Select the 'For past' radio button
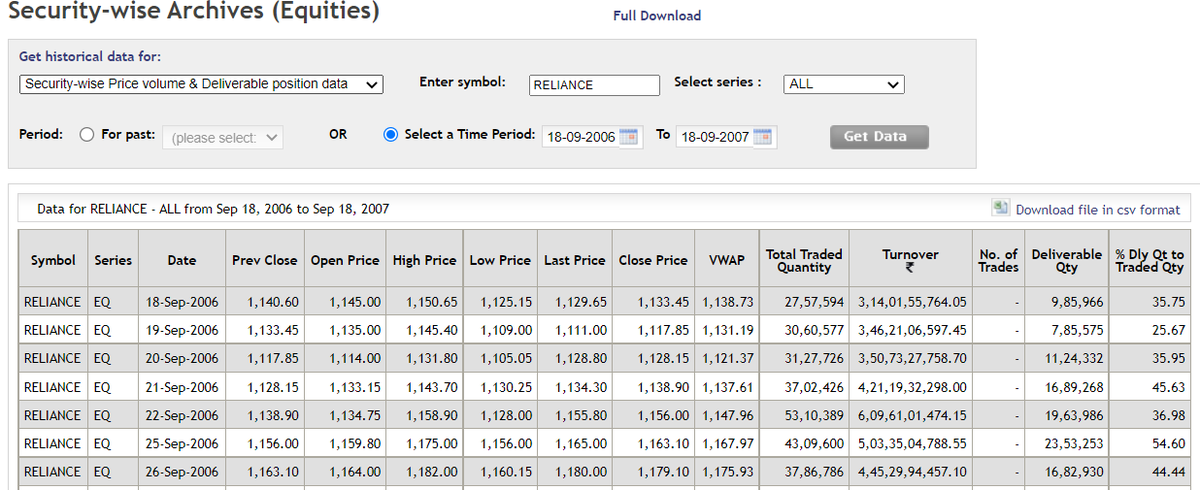The width and height of the screenshot is (1200, 490). pos(87,135)
